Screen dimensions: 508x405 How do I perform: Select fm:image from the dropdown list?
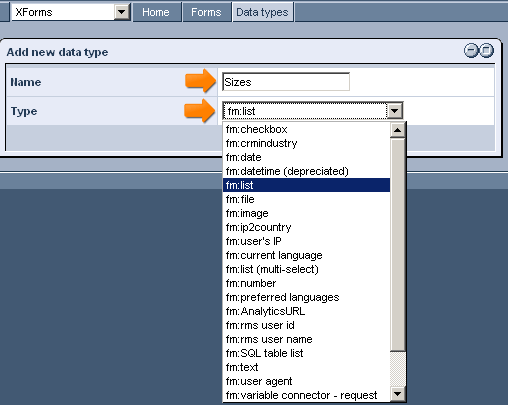(306, 213)
